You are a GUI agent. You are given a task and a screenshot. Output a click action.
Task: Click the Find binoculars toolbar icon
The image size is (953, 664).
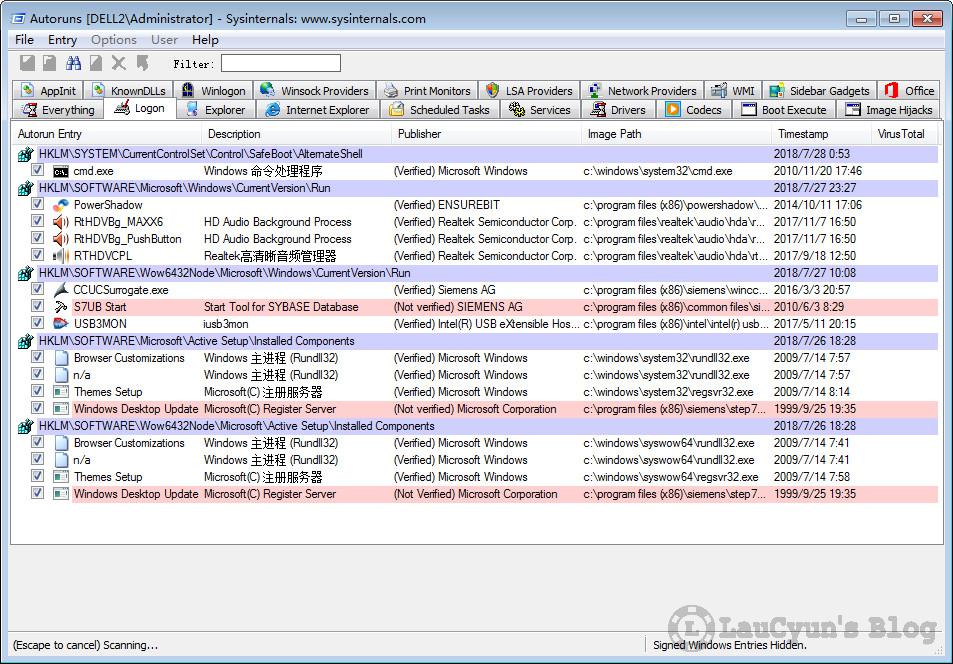coord(74,63)
